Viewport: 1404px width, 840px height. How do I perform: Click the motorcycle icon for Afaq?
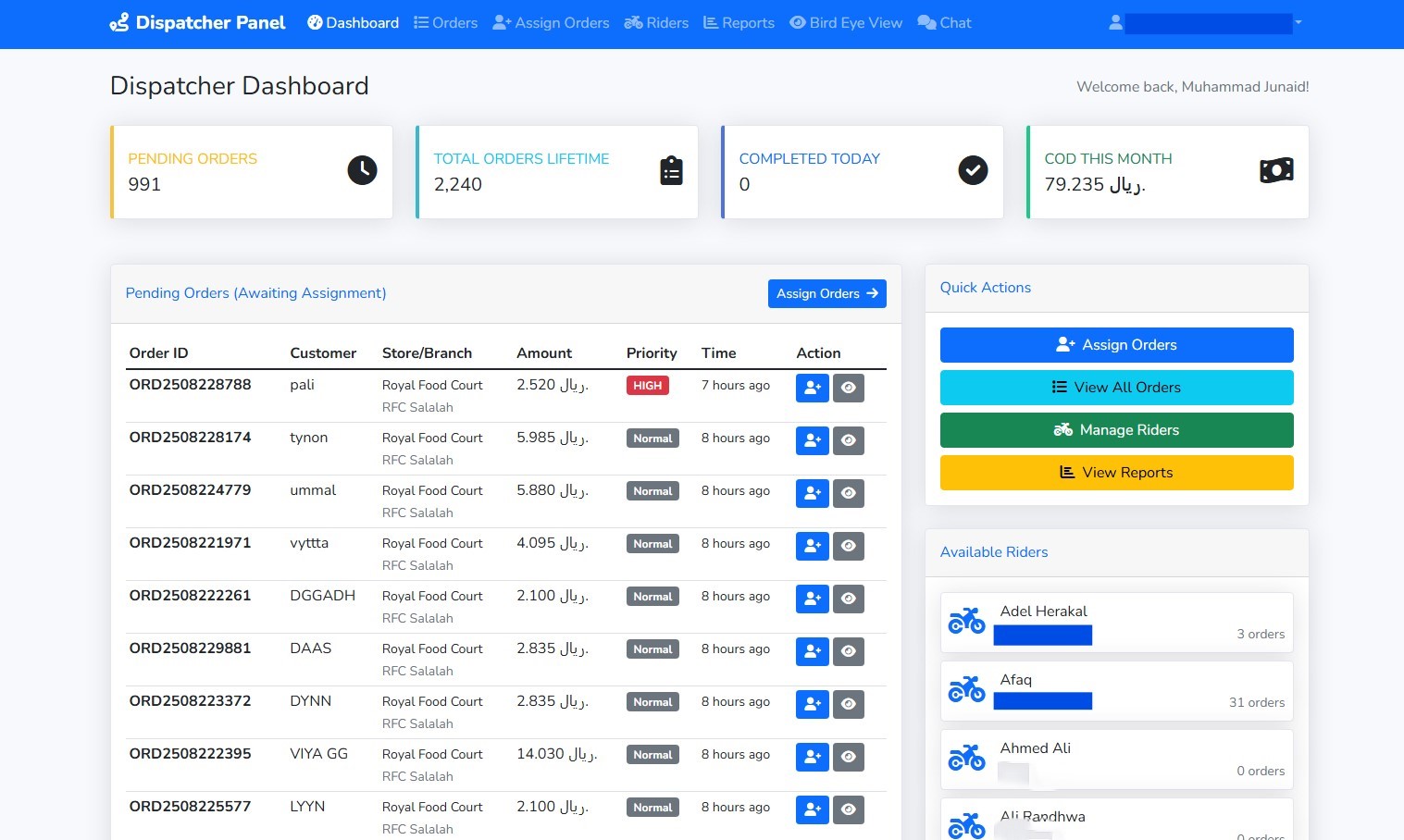pyautogui.click(x=966, y=689)
